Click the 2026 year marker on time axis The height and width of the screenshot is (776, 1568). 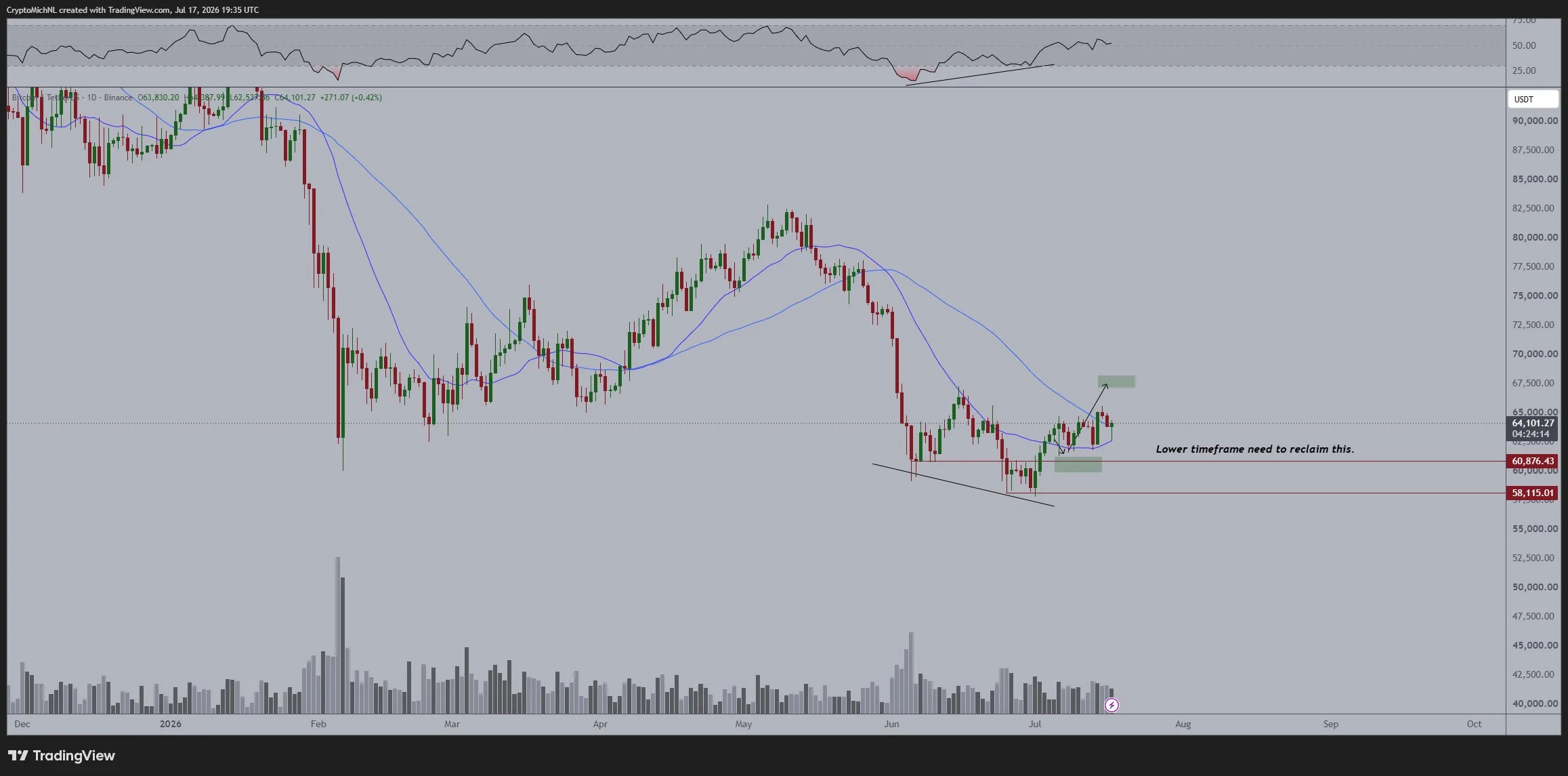tap(171, 724)
